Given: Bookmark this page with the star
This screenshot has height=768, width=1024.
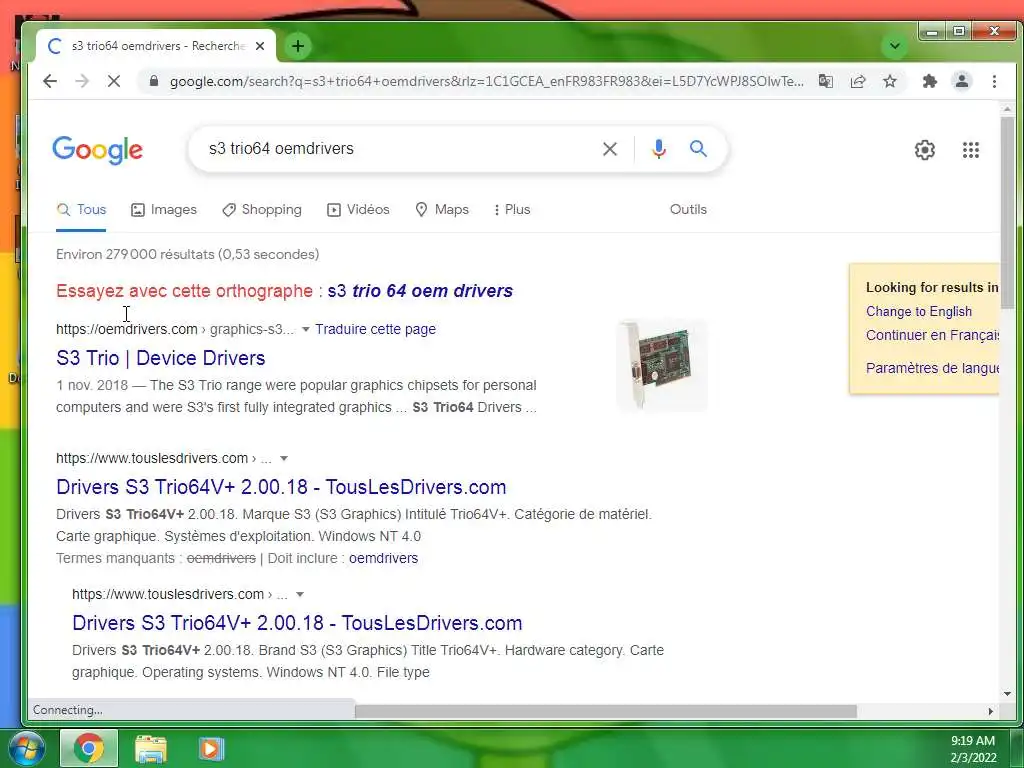Looking at the screenshot, I should (889, 81).
